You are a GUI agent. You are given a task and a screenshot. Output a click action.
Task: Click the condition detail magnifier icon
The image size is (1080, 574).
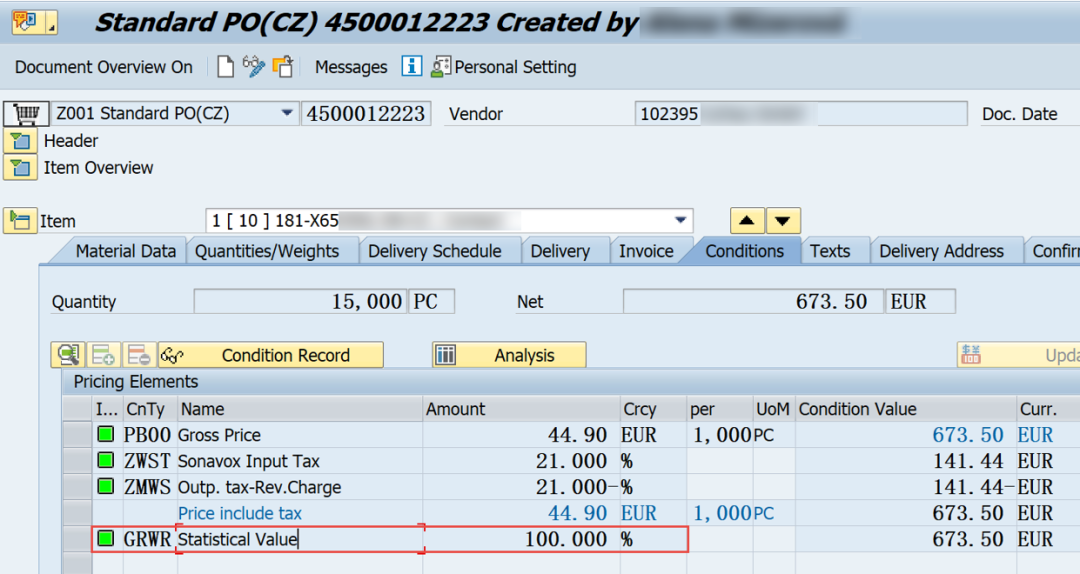68,355
